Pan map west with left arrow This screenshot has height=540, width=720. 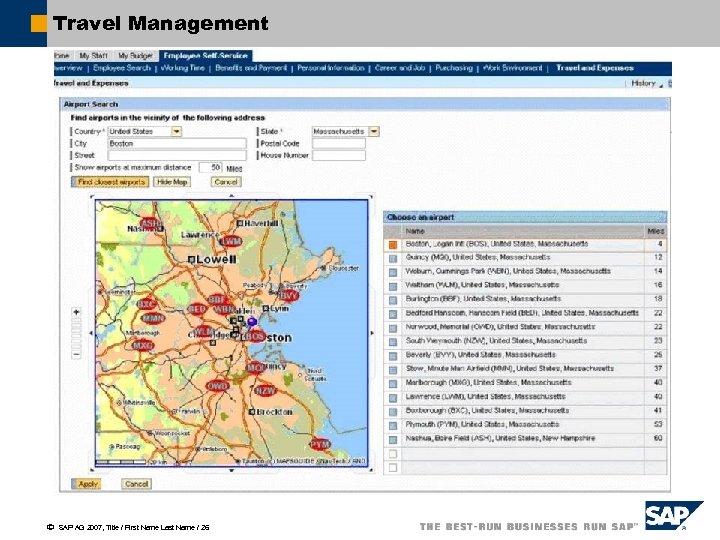[90, 333]
